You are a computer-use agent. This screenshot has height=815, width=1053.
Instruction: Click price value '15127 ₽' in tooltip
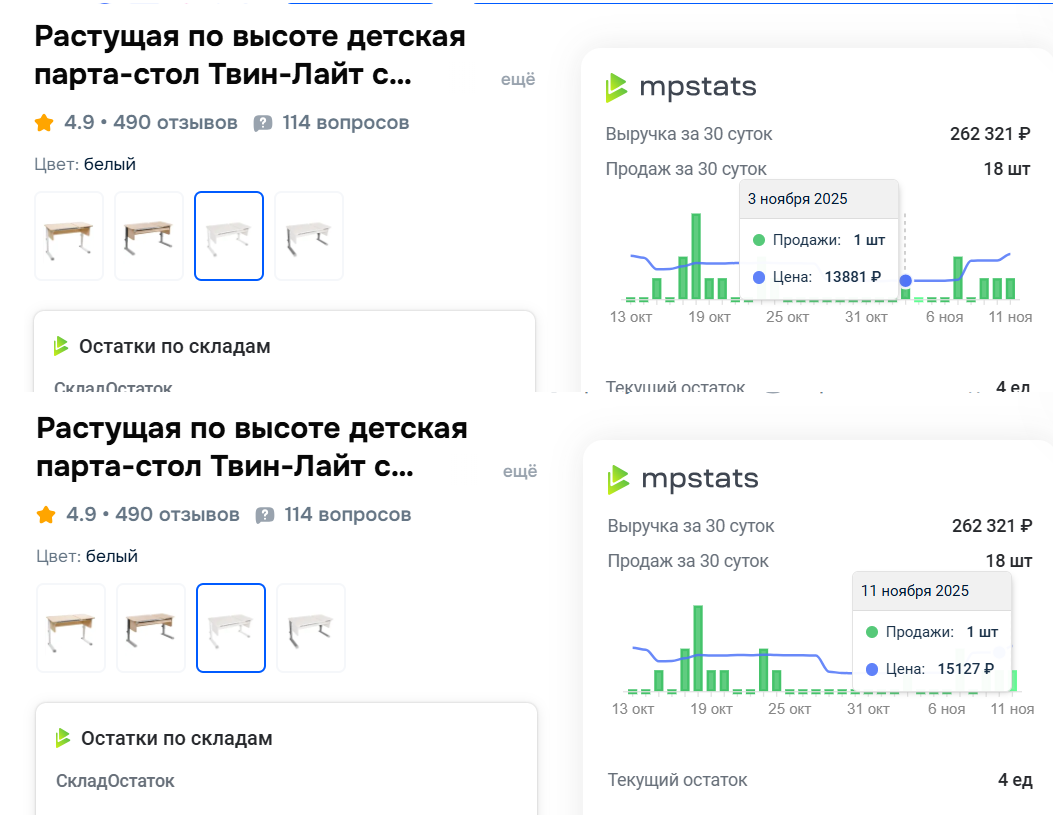pos(966,669)
